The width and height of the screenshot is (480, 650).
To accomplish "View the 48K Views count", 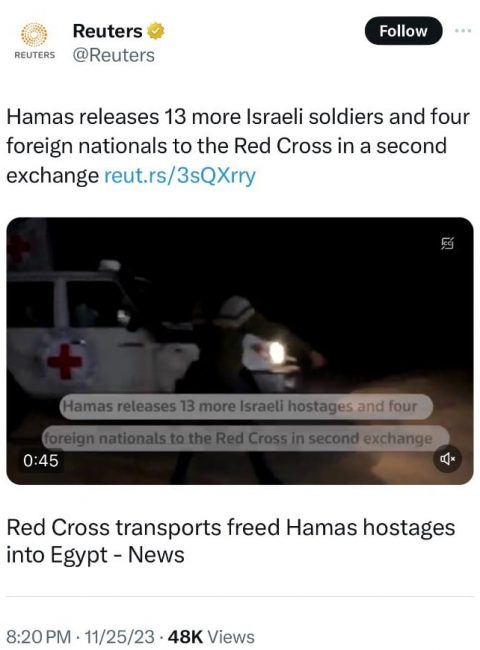I will pos(211,637).
